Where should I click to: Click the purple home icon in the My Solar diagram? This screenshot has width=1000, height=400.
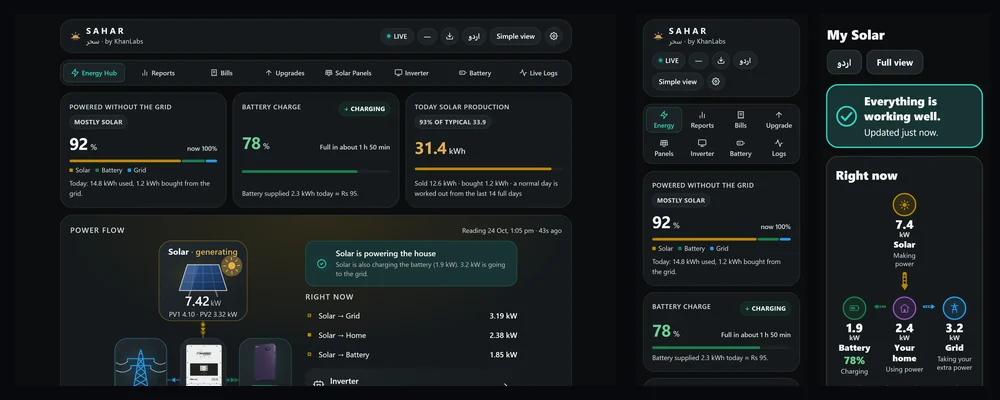coord(904,308)
